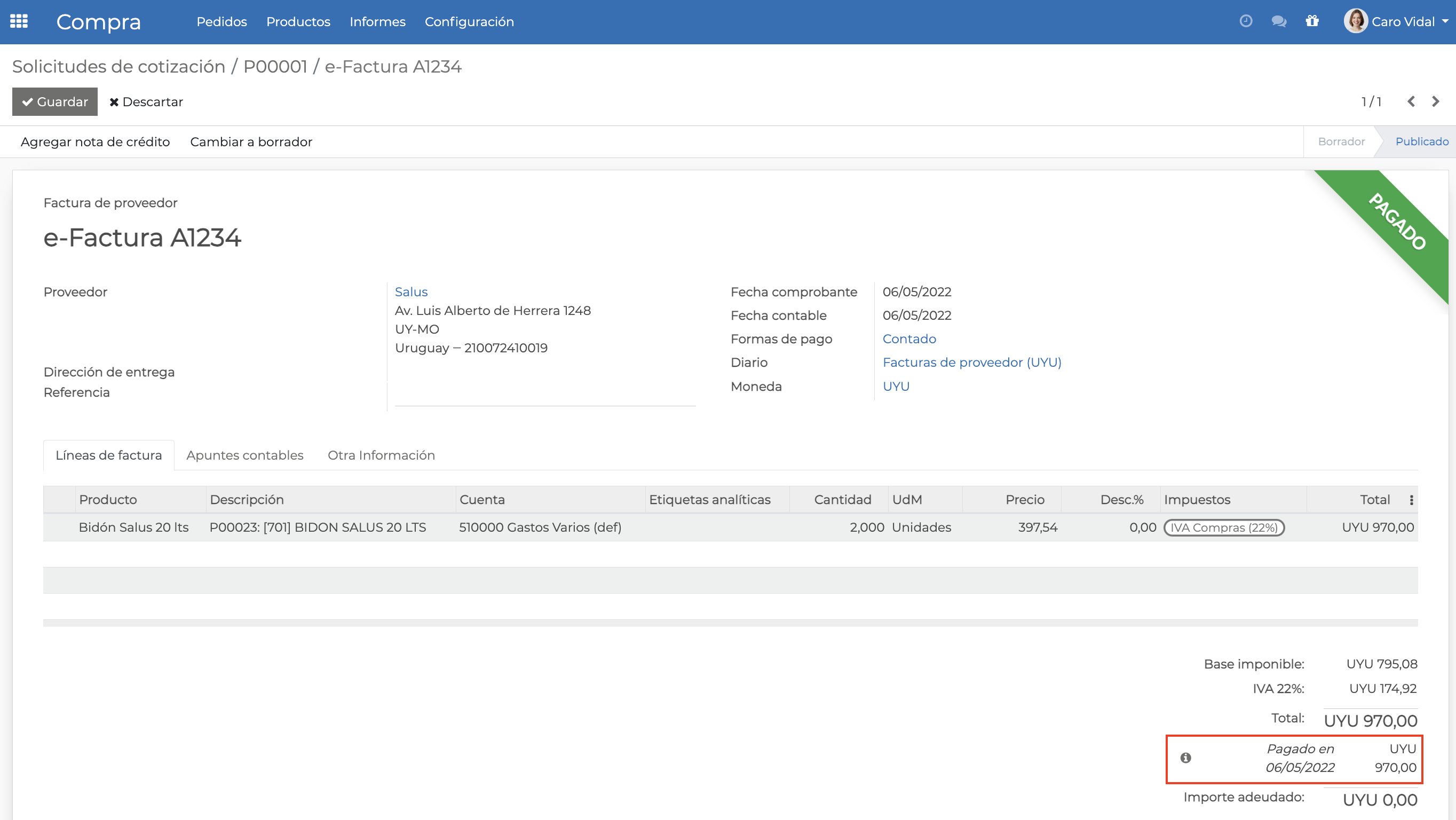The width and height of the screenshot is (1456, 820).
Task: Expand Caro Vidal user dropdown
Action: point(1445,21)
